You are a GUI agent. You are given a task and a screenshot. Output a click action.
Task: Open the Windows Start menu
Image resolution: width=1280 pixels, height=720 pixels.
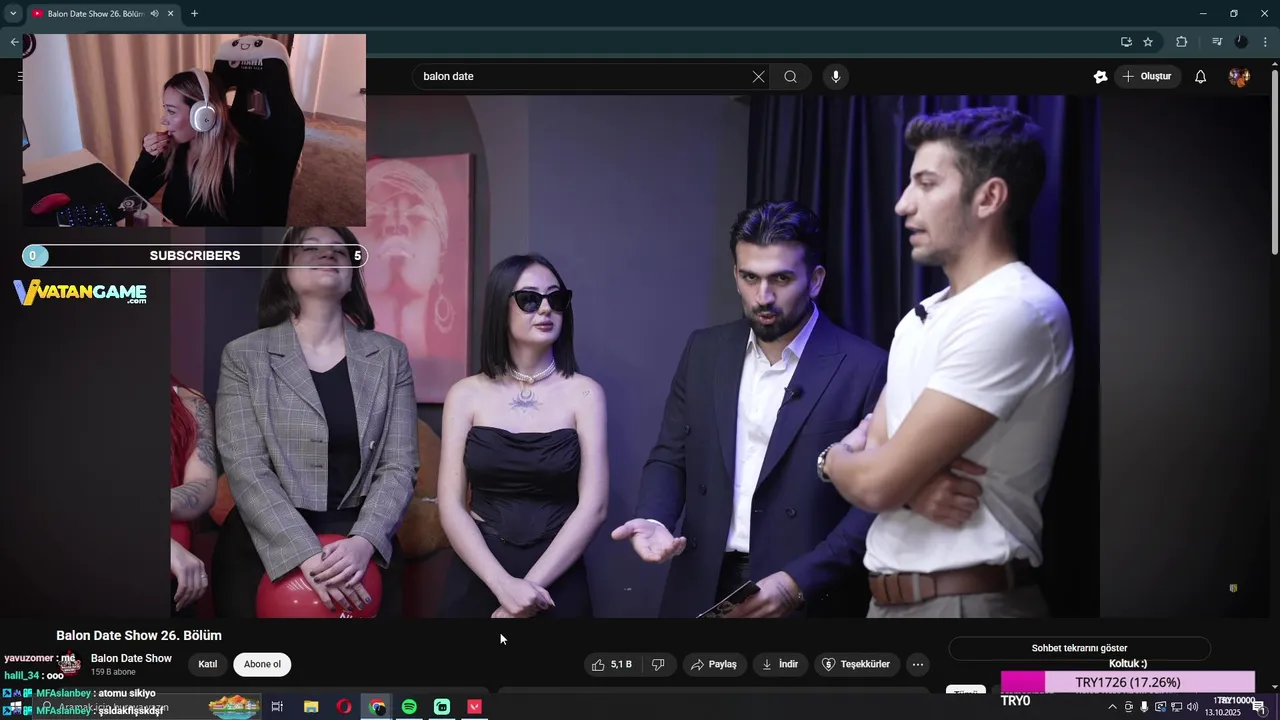point(15,707)
